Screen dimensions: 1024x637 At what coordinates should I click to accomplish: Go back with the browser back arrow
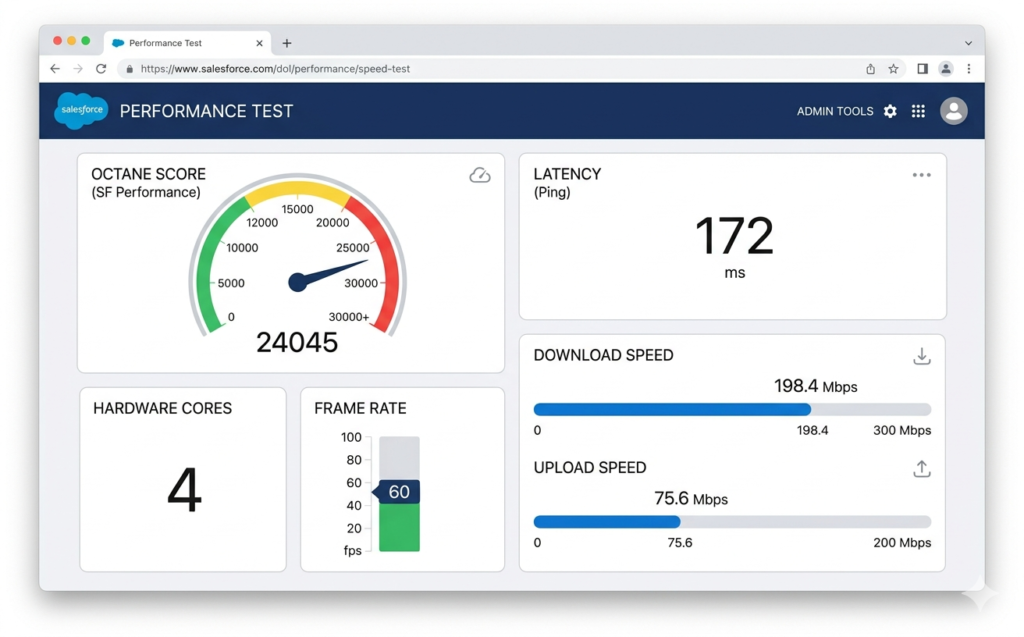(x=55, y=69)
